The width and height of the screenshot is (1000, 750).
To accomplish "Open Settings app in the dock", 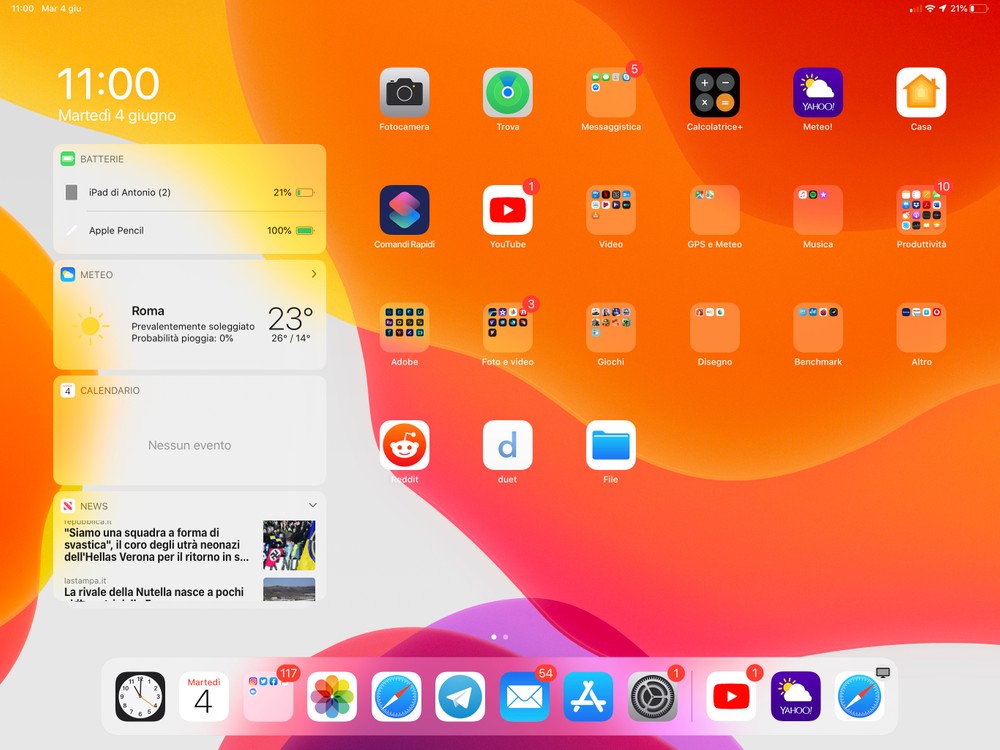I will [652, 696].
